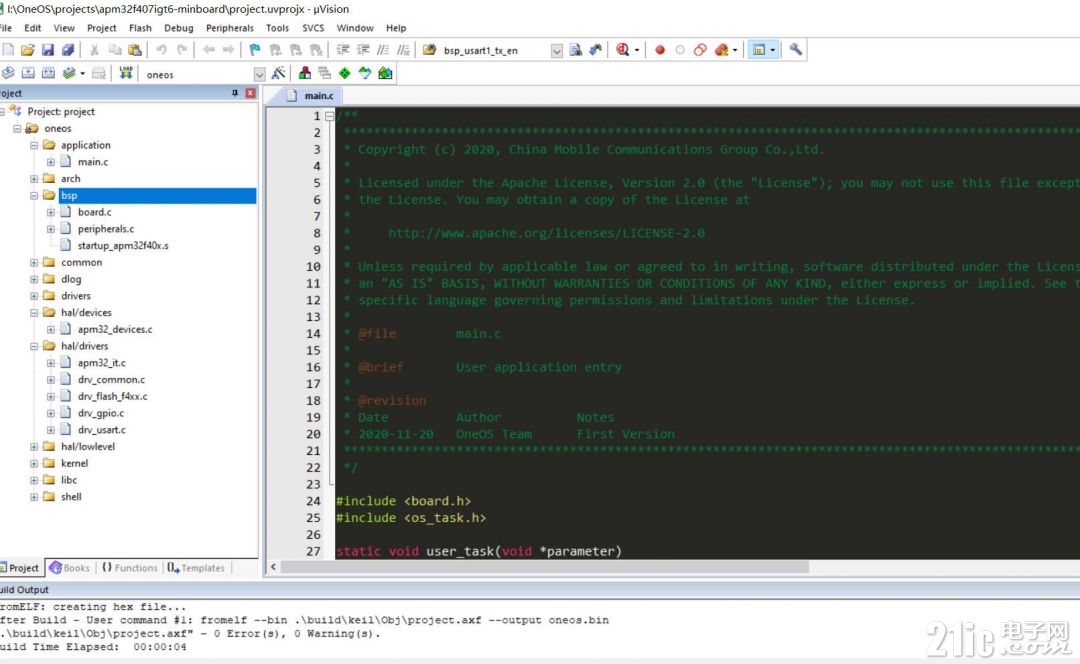The height and width of the screenshot is (664, 1080).
Task: Click the editor's horizontal scrollbar thumb
Action: tap(544, 567)
